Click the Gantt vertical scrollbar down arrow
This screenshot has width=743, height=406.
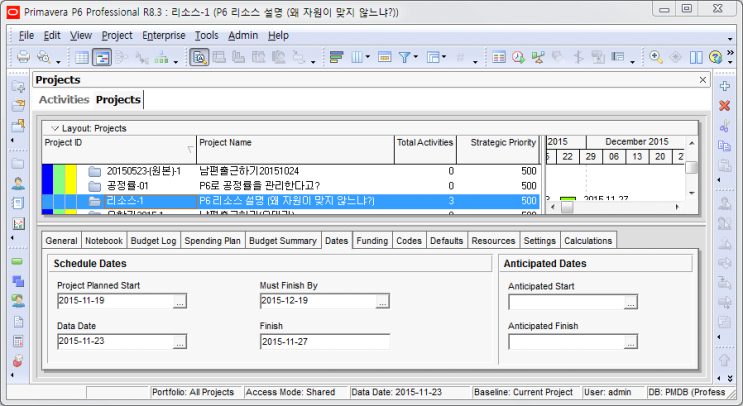(x=691, y=193)
